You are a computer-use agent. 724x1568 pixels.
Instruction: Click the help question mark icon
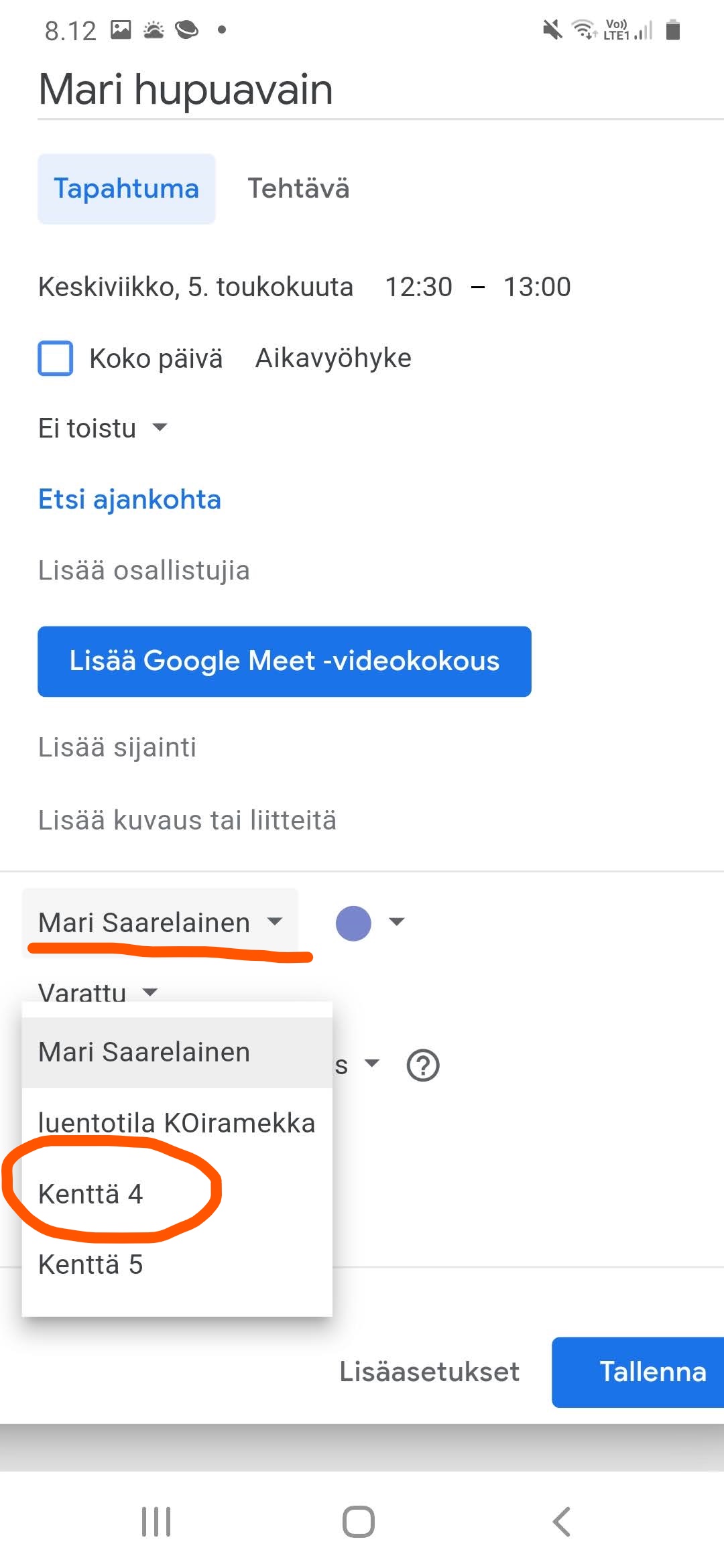[423, 1065]
